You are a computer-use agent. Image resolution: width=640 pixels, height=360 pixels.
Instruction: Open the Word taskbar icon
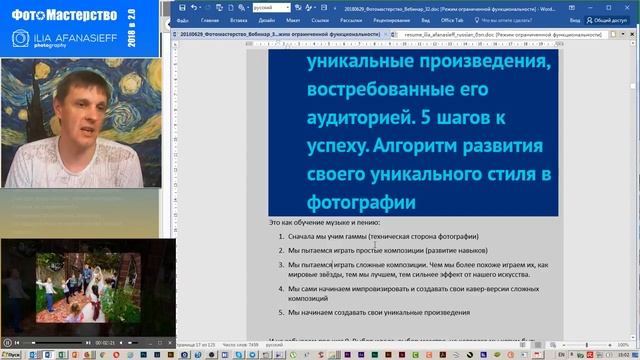48,355
